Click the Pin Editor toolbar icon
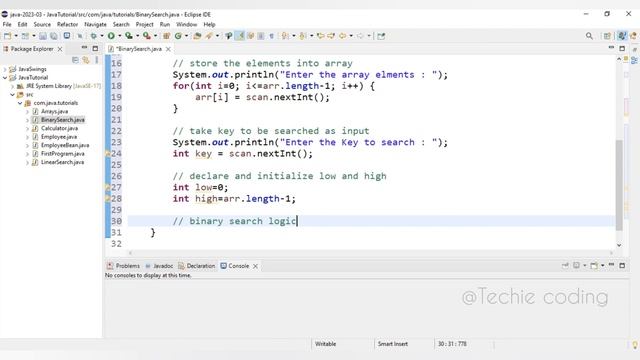Screen dimensions: 640x360 [381, 36]
